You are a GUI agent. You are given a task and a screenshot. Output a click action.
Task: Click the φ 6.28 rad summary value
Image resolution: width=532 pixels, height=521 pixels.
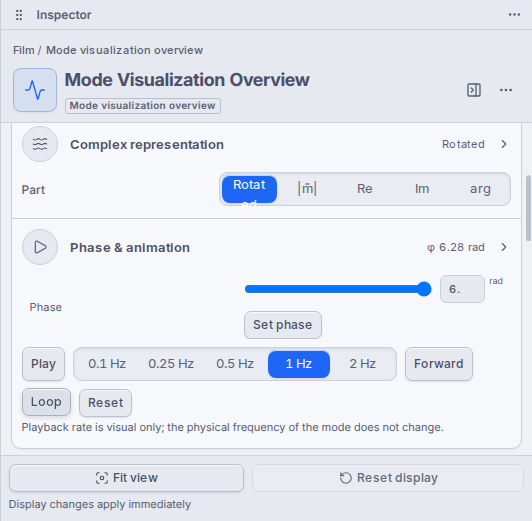[456, 247]
